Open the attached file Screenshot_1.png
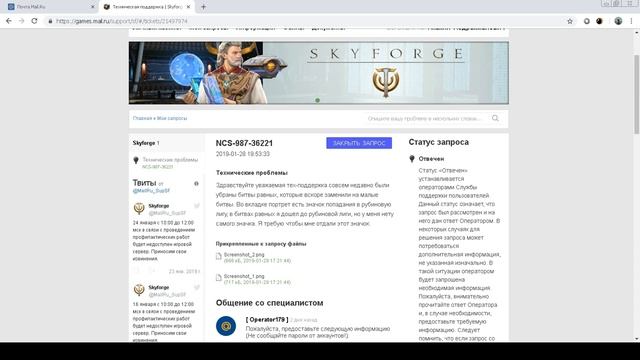The height and width of the screenshot is (360, 640). (x=244, y=276)
